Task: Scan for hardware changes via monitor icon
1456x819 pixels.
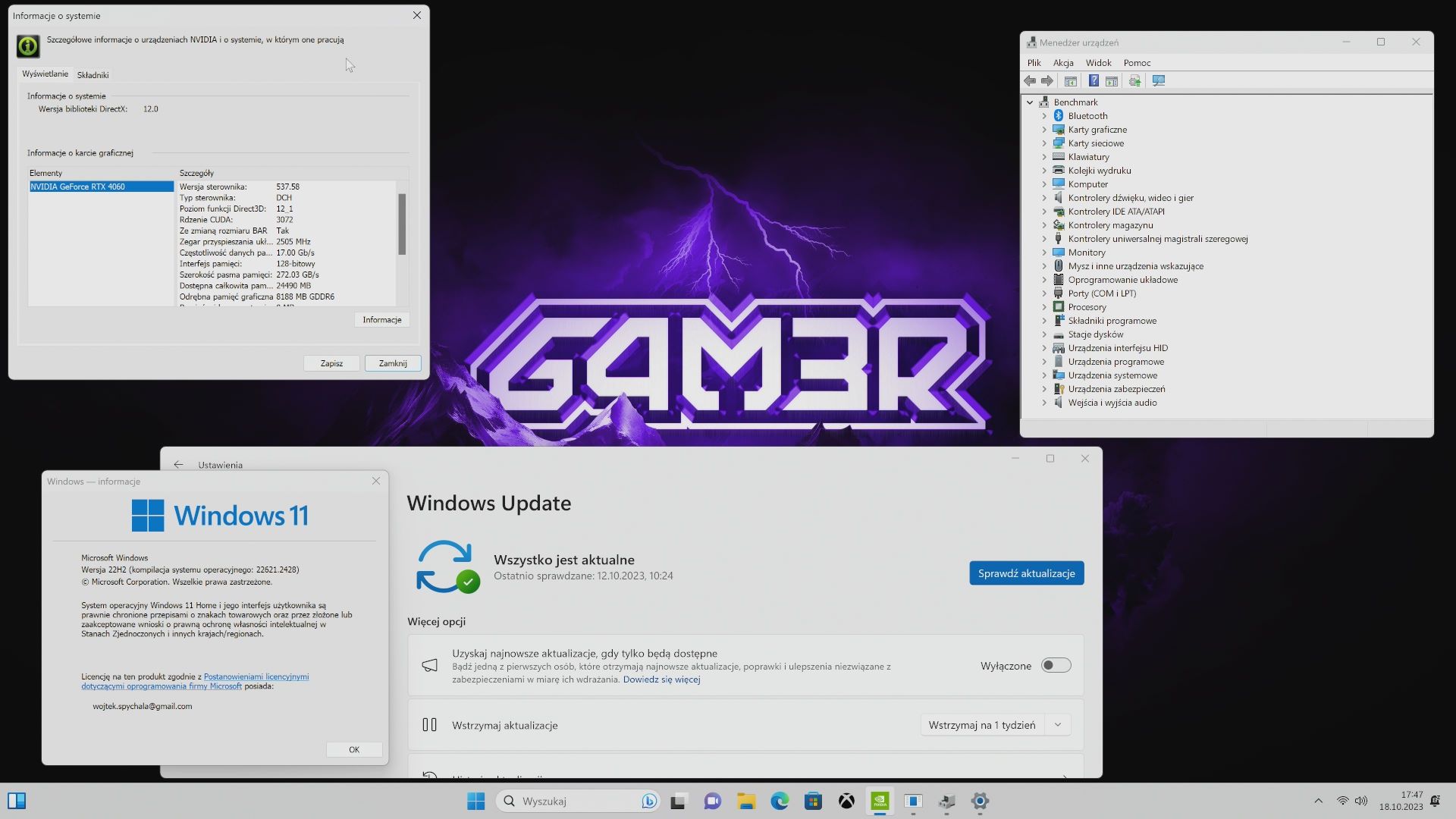Action: pyautogui.click(x=1159, y=81)
